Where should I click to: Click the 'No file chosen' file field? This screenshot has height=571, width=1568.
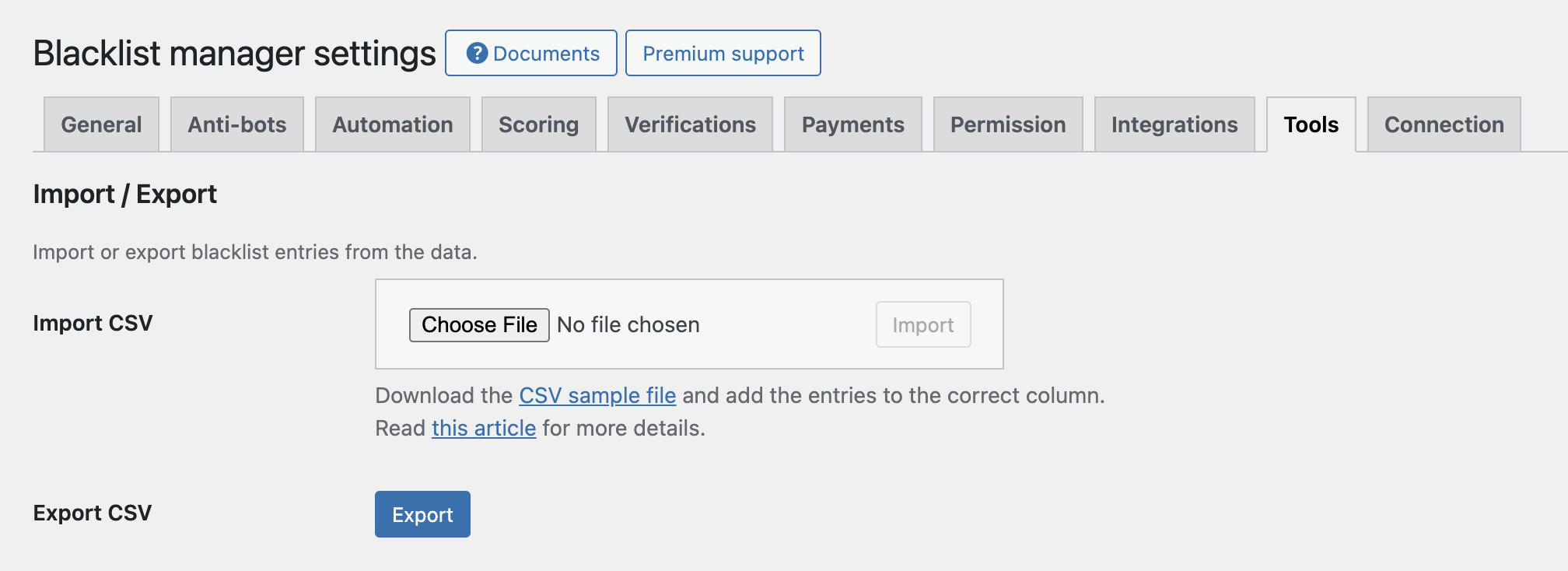(628, 324)
